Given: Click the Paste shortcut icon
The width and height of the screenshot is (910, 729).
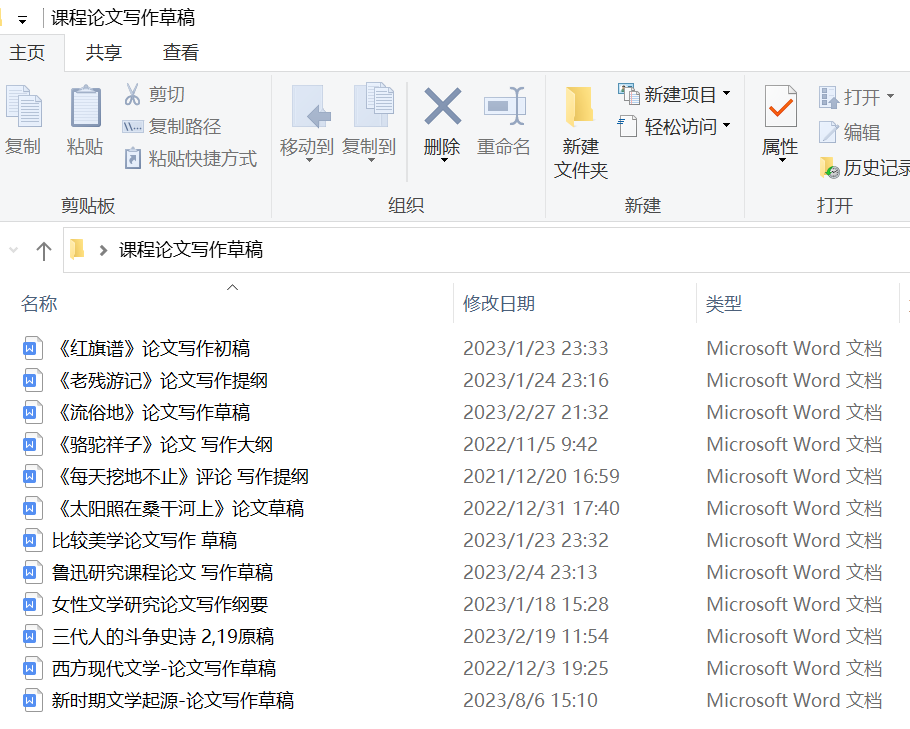Looking at the screenshot, I should pos(133,159).
